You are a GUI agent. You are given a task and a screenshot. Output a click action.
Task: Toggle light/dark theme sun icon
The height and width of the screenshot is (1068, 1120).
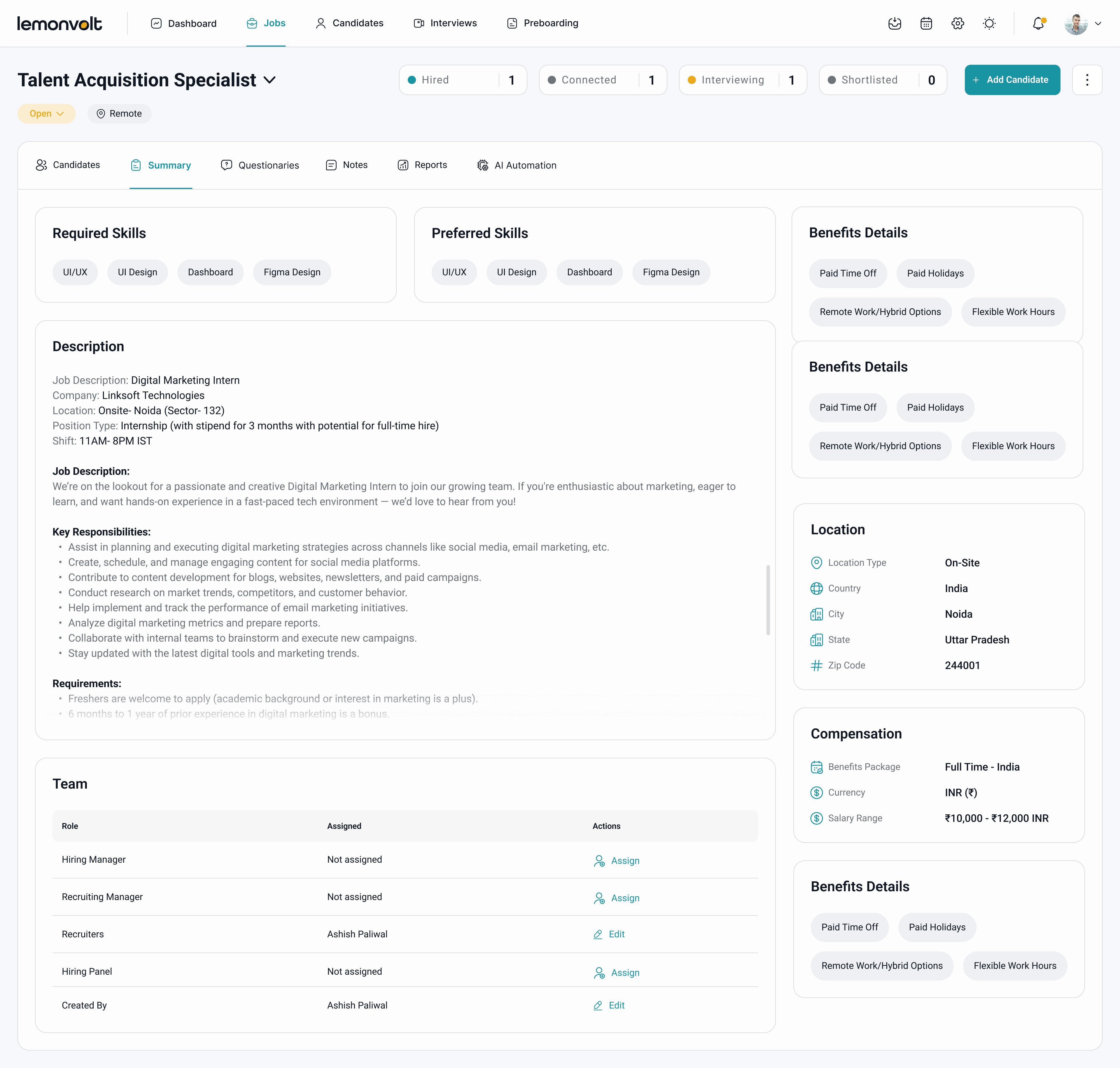coord(990,23)
